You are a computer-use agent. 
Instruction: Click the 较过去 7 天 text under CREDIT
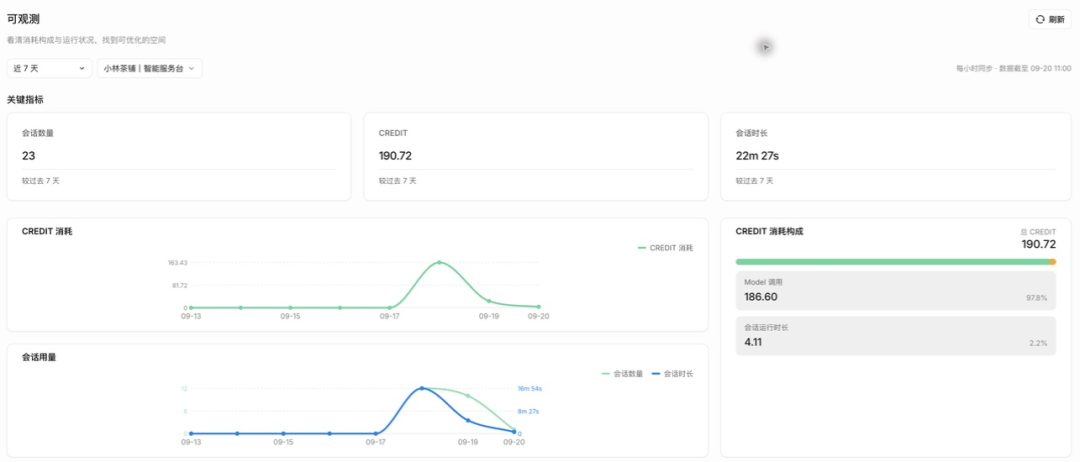pyautogui.click(x=397, y=181)
